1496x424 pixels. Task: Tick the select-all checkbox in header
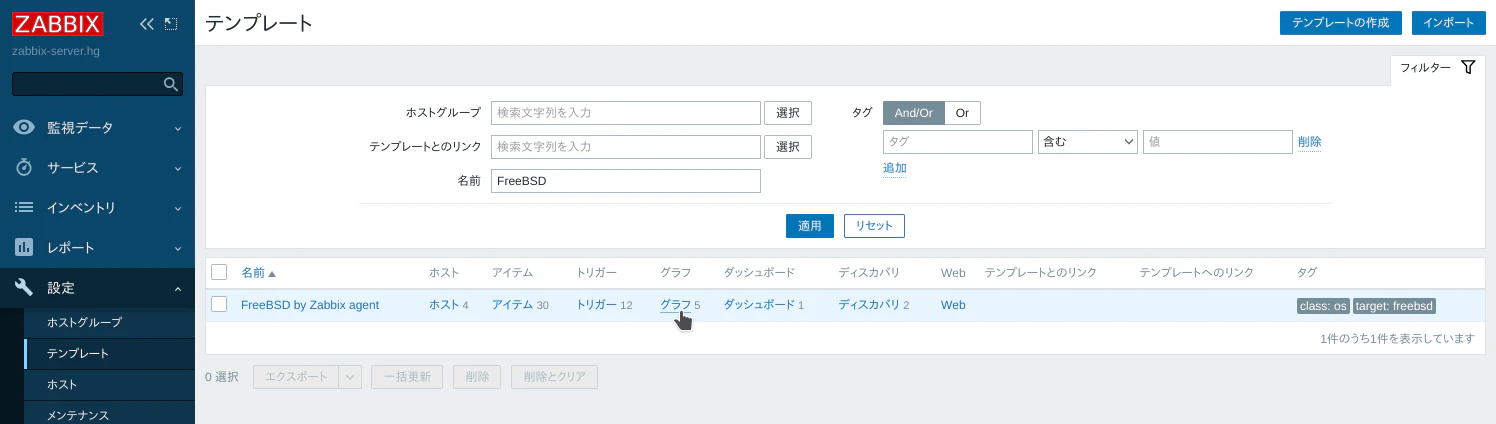[x=219, y=272]
